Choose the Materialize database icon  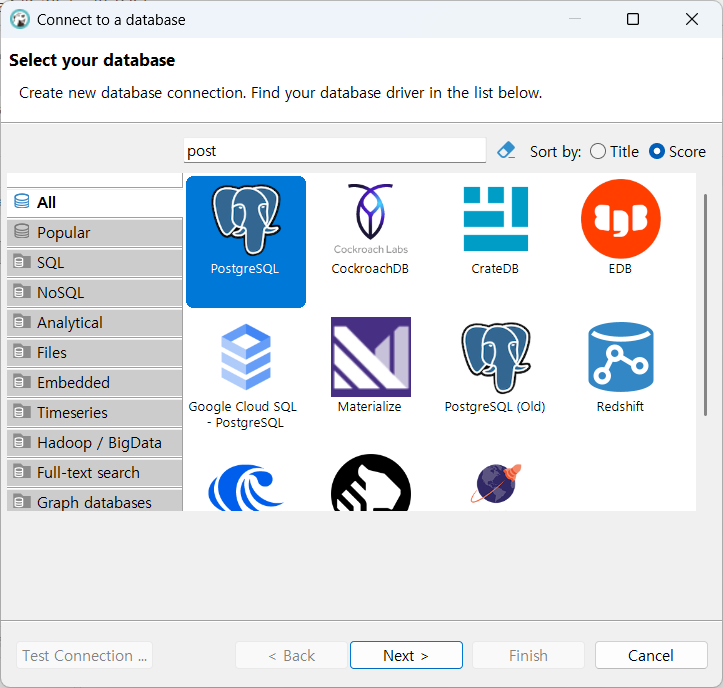371,356
